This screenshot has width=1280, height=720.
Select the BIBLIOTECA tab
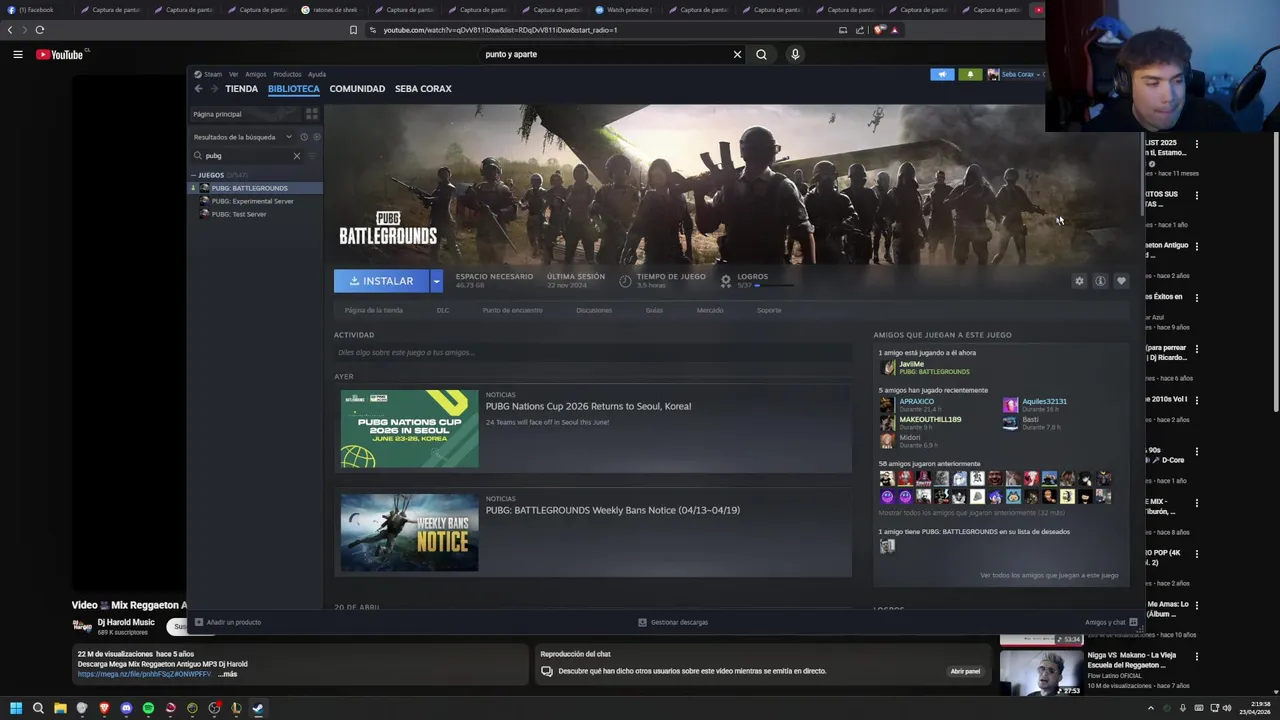coord(294,89)
